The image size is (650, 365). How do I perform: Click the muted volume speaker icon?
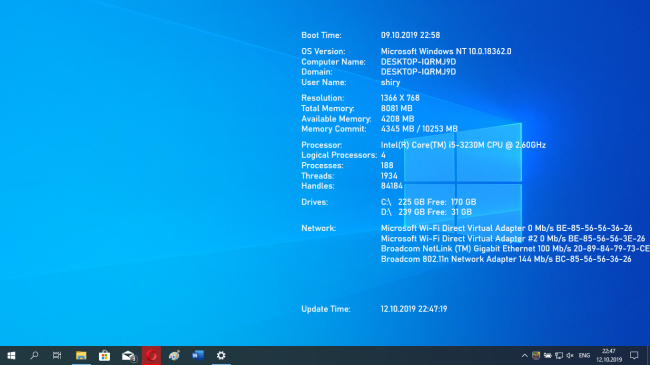pos(570,355)
